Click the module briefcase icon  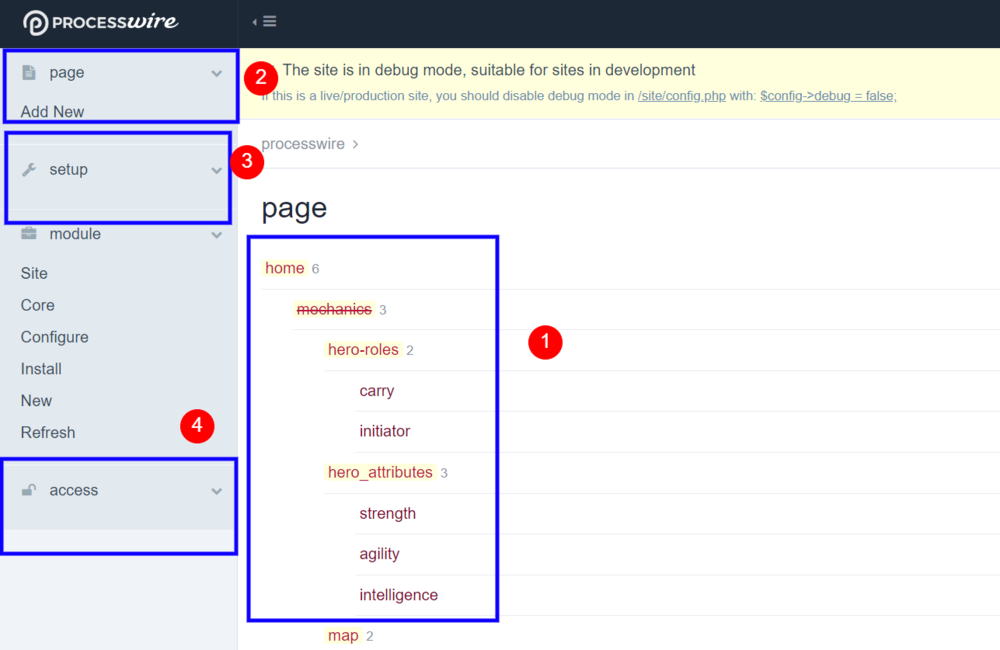click(29, 234)
